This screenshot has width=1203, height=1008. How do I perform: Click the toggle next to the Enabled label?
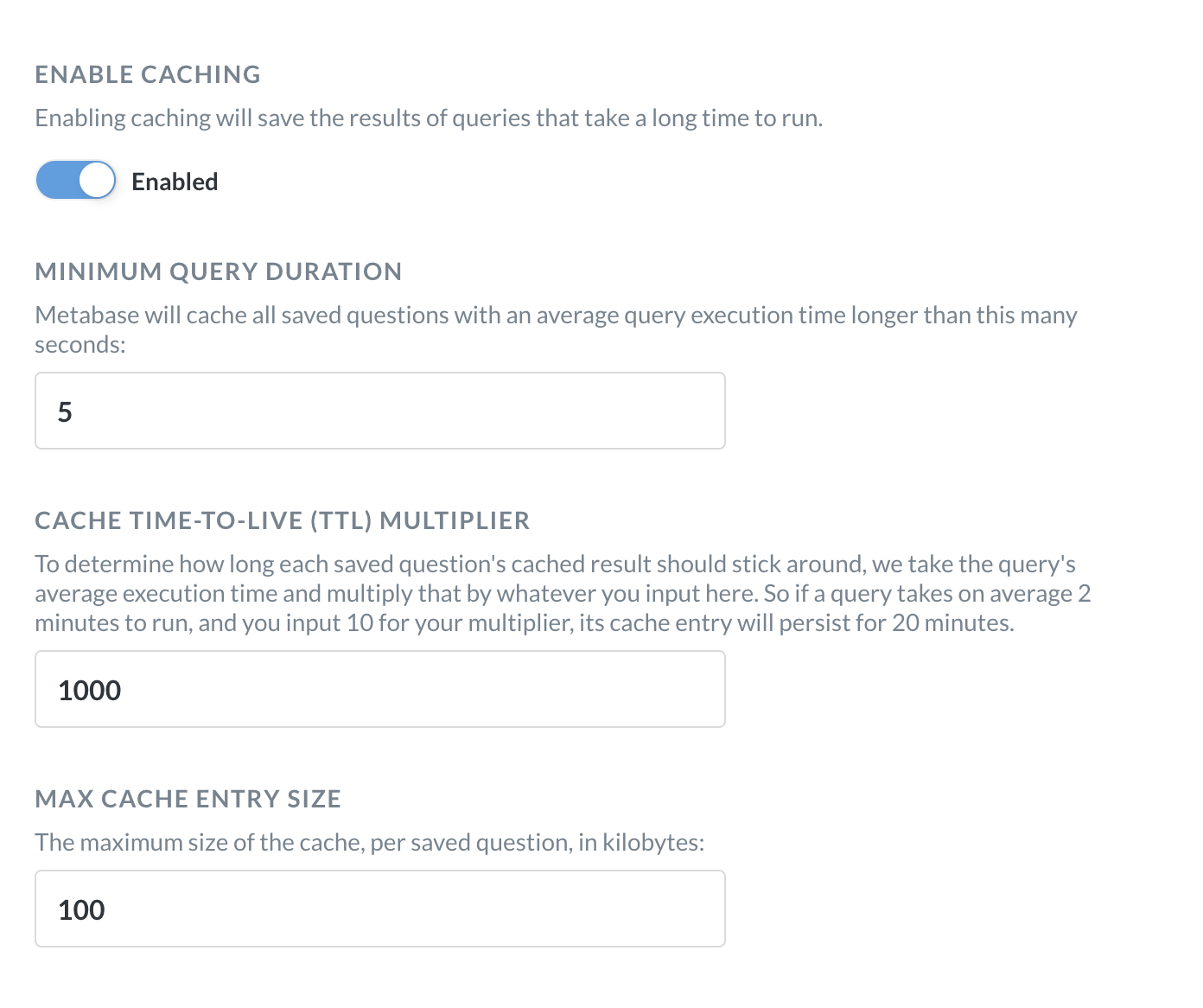pos(76,180)
